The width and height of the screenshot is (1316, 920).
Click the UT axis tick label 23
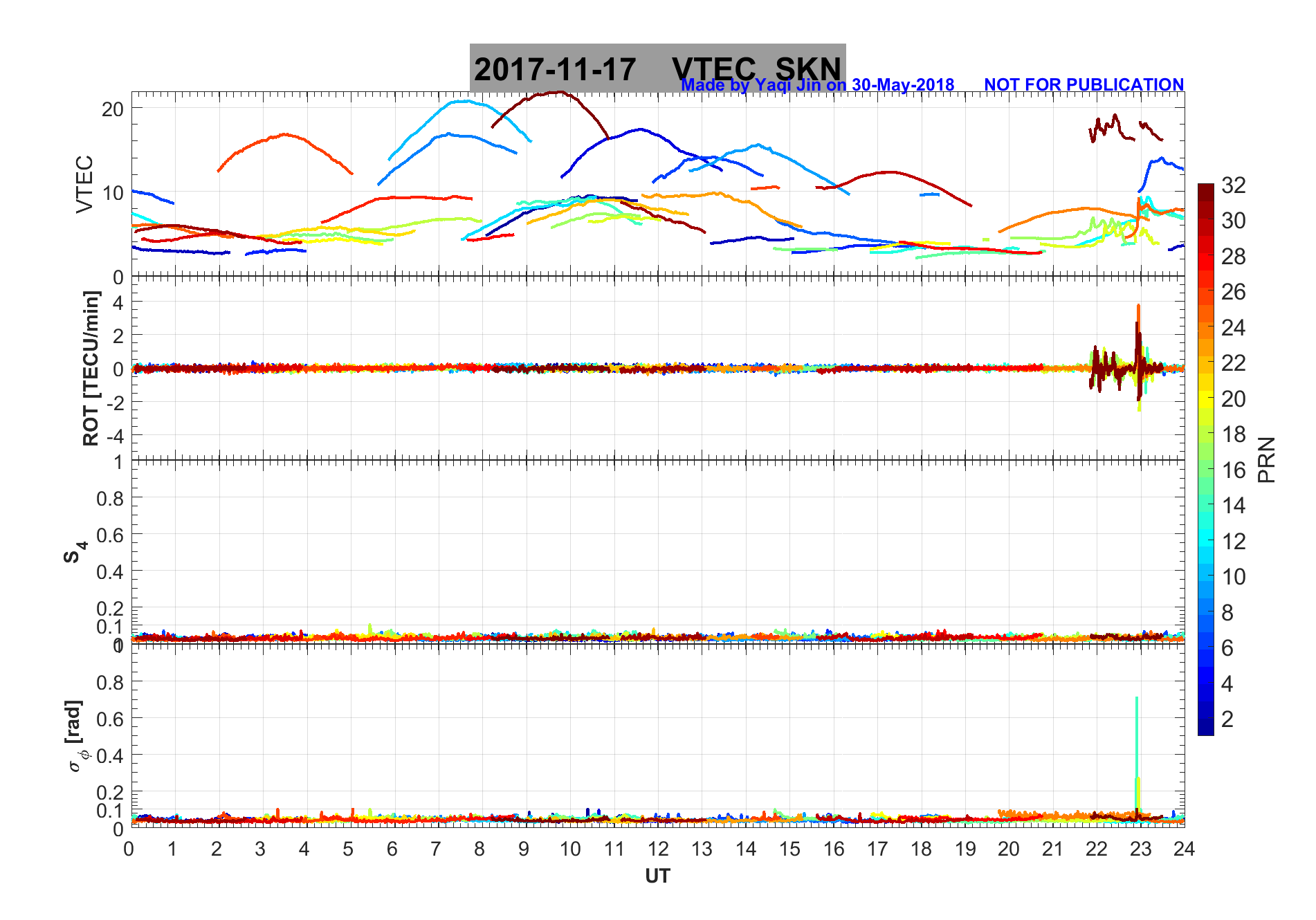1140,849
